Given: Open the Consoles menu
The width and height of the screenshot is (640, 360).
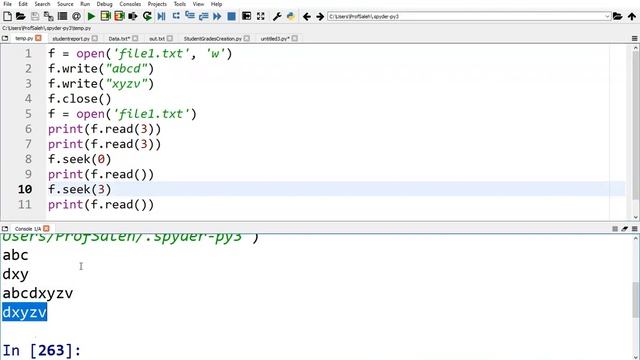Looking at the screenshot, I should point(130,4).
